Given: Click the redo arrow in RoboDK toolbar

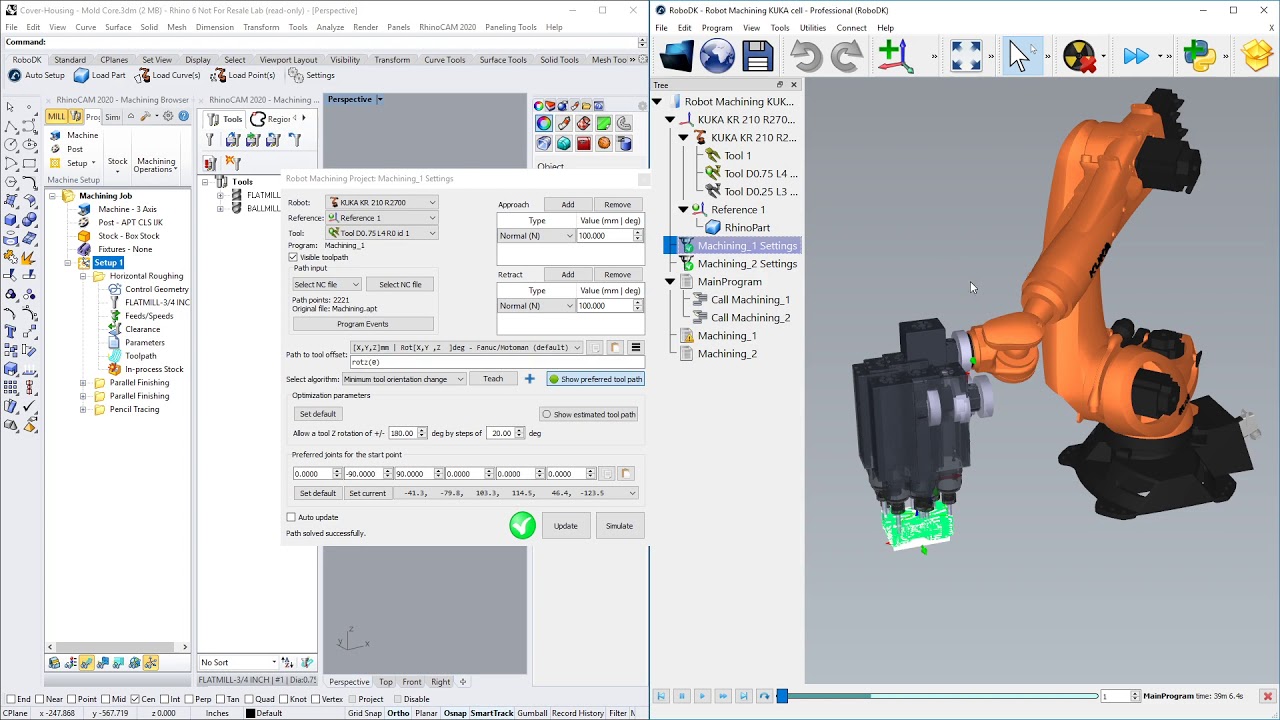Looking at the screenshot, I should point(847,56).
